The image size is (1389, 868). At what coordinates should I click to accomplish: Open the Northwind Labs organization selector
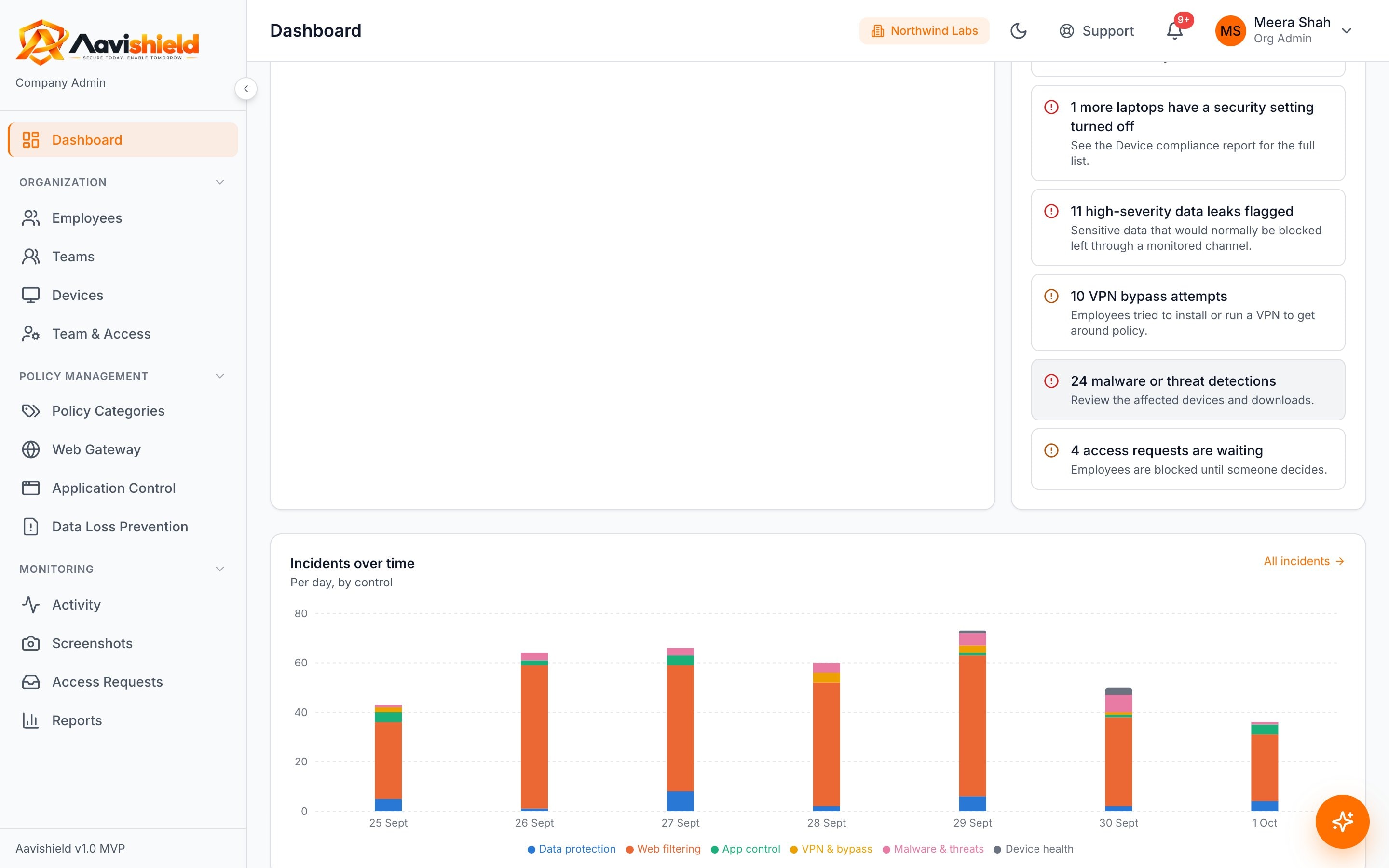(x=924, y=31)
